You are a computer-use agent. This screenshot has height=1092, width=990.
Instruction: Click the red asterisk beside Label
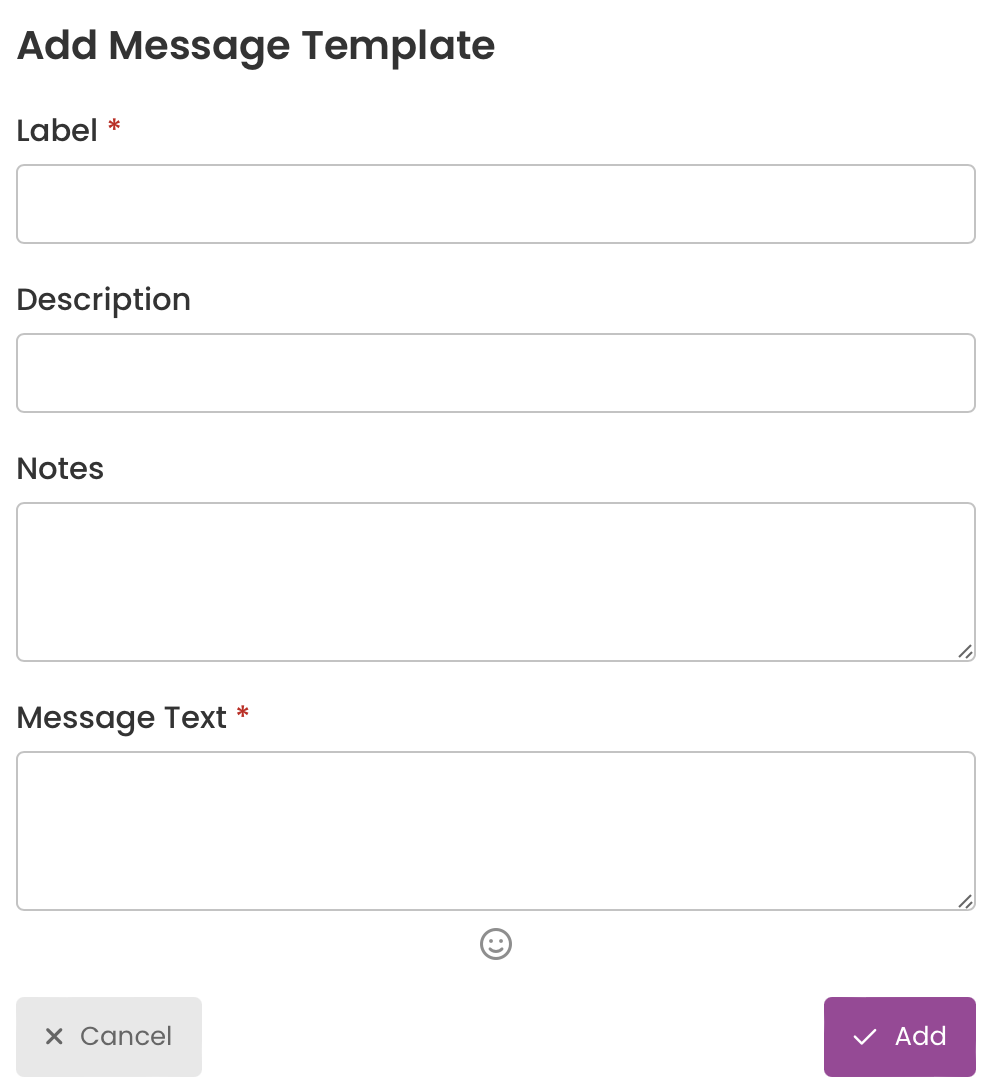pyautogui.click(x=114, y=126)
